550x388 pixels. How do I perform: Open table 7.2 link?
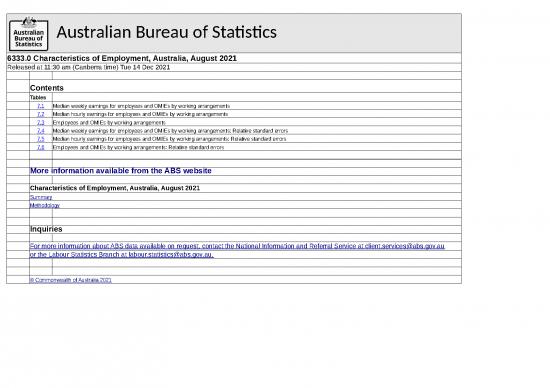point(41,114)
